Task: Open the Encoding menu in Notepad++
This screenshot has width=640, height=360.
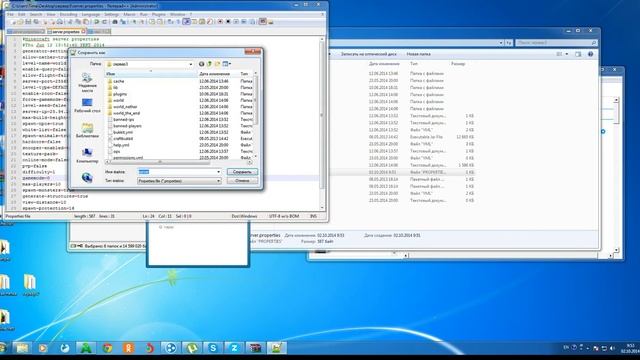Action: click(x=68, y=14)
